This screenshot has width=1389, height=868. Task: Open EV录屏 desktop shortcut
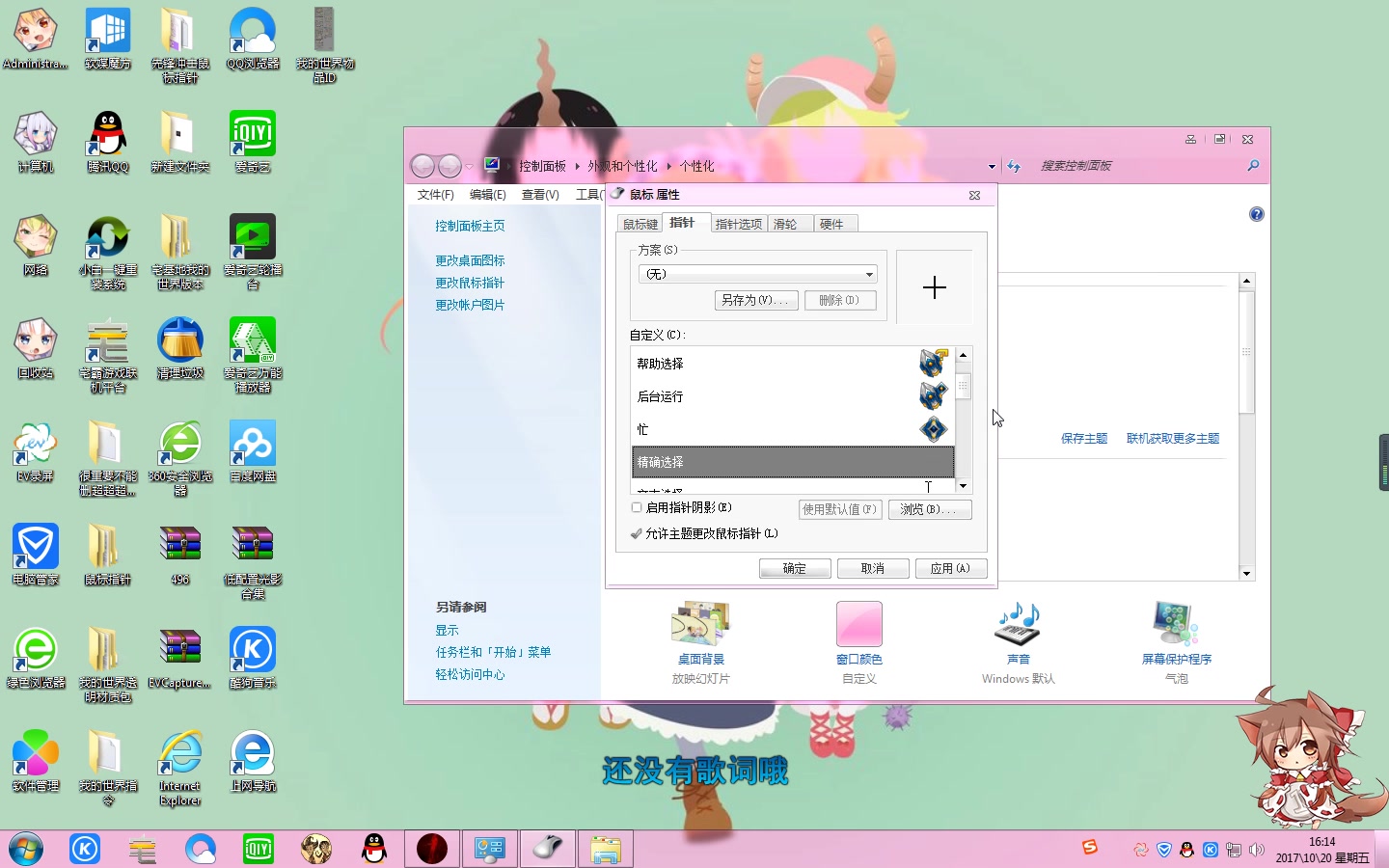point(36,451)
